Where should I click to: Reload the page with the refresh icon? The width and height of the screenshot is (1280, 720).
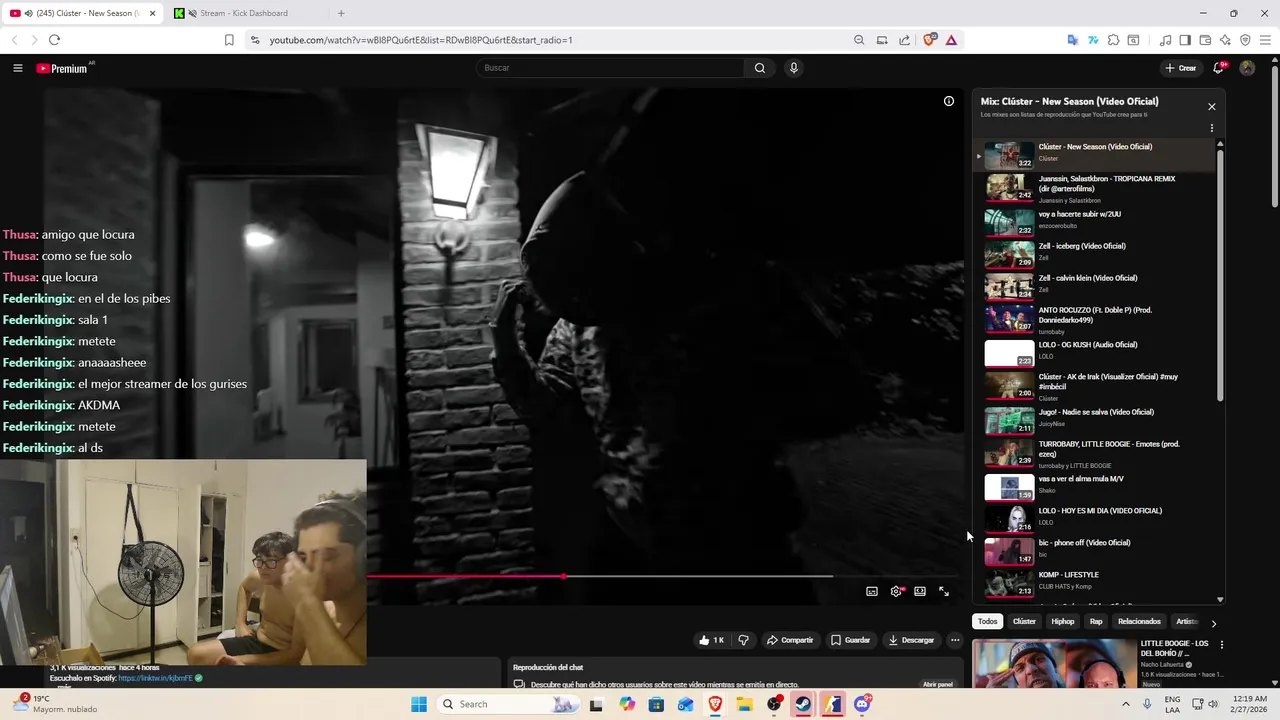pyautogui.click(x=54, y=40)
